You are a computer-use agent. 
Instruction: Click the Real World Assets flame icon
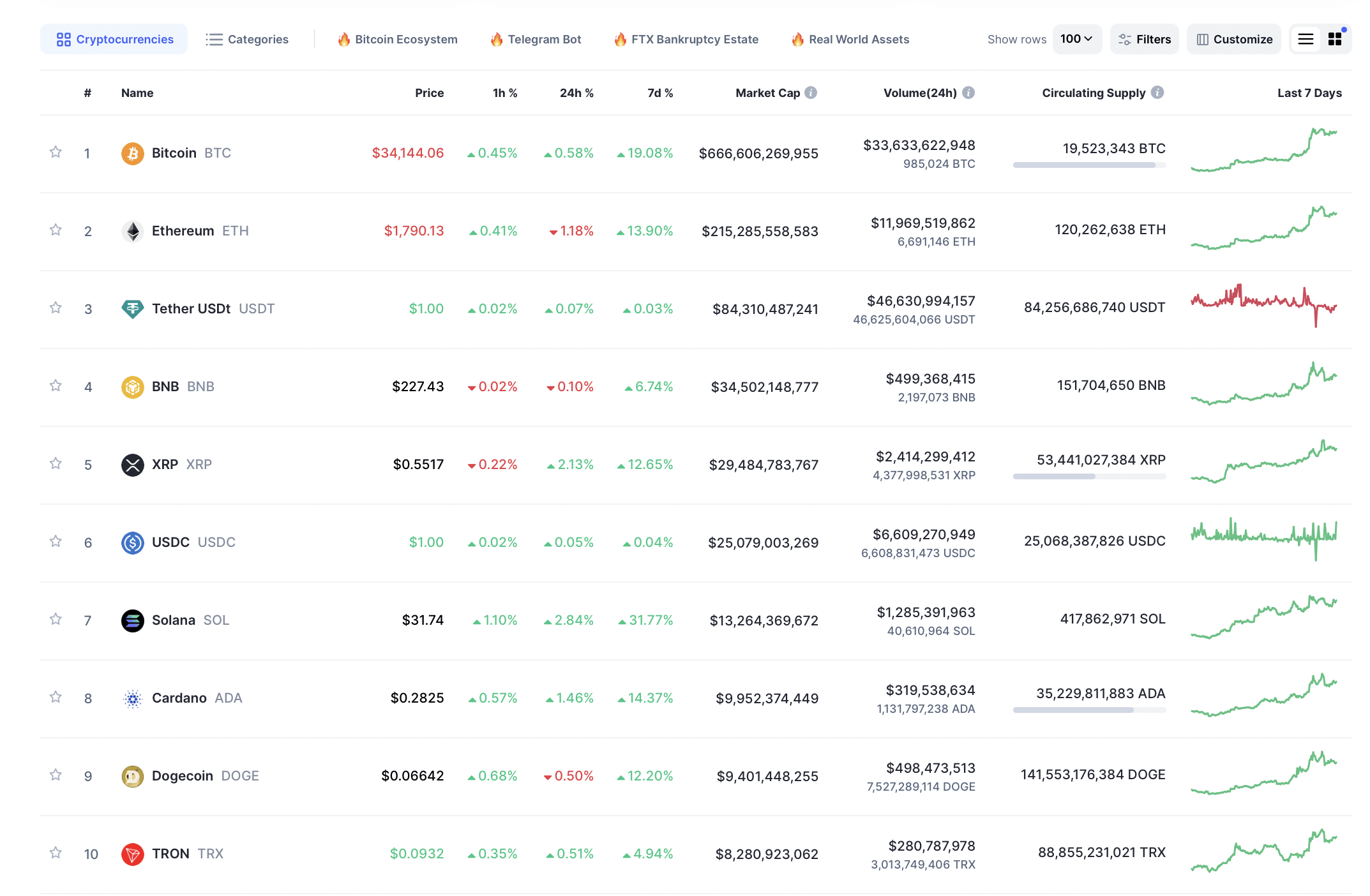(x=797, y=40)
